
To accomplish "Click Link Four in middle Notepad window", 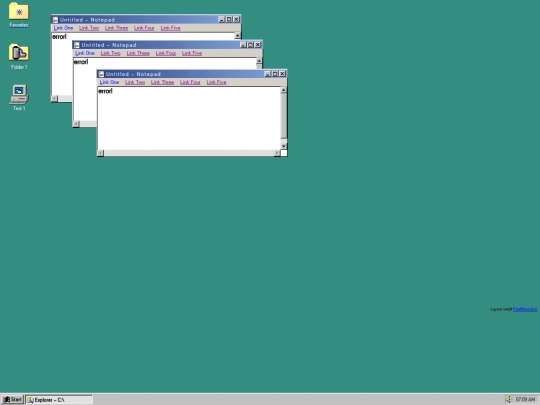I will (166, 53).
